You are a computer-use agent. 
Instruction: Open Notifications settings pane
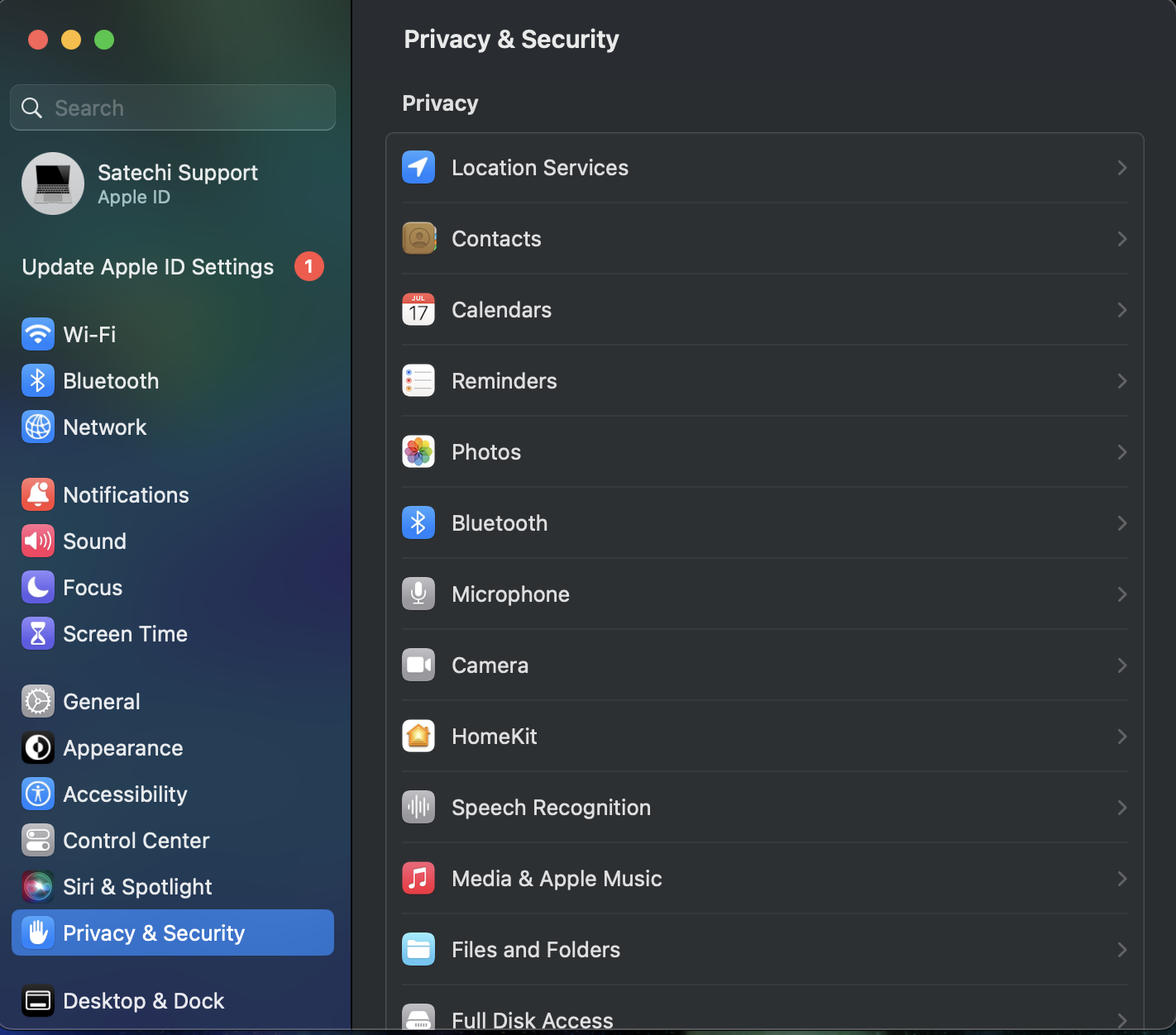pyautogui.click(x=173, y=495)
